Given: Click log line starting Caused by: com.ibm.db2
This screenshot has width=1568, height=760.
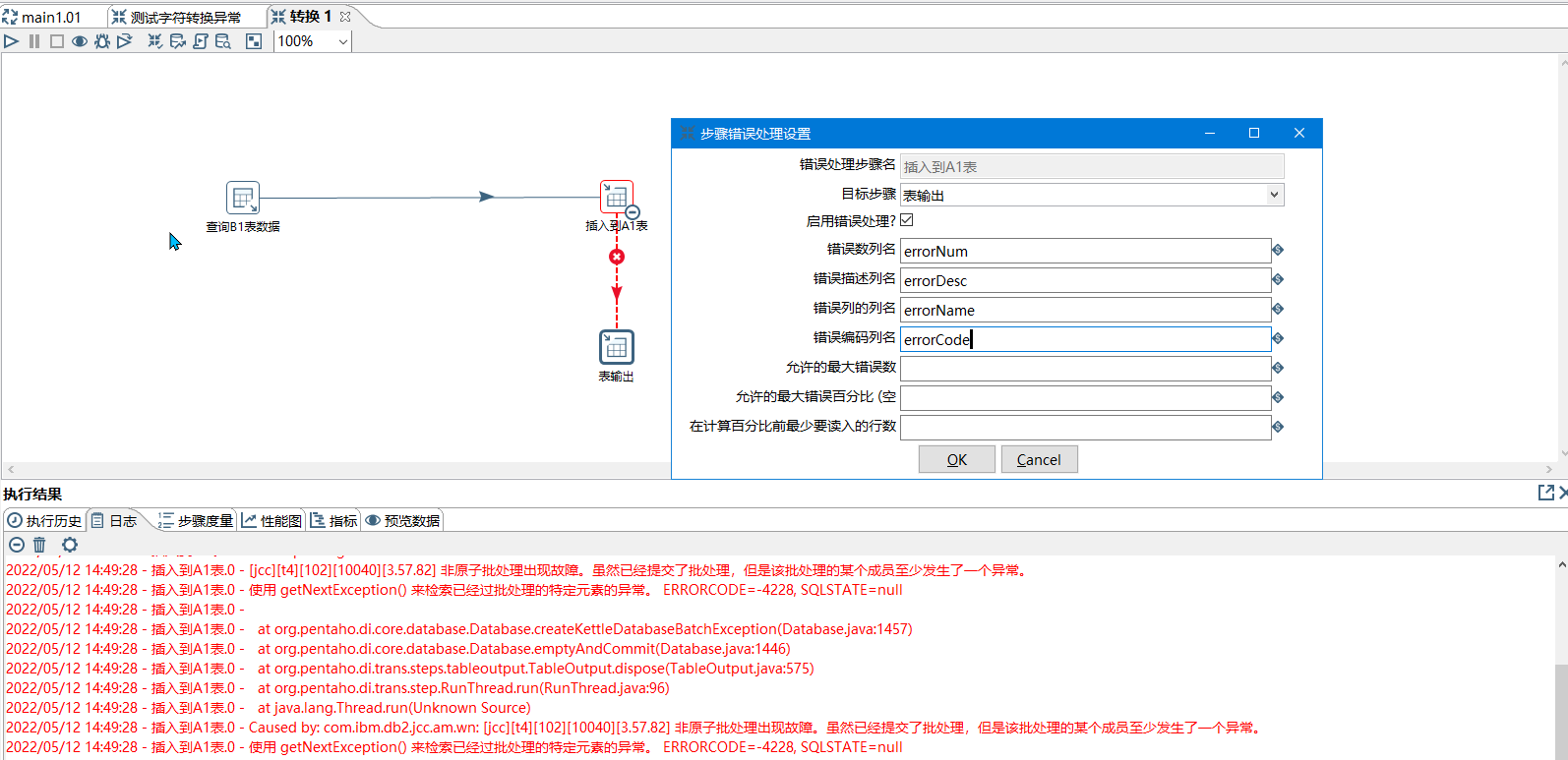Looking at the screenshot, I should [635, 728].
